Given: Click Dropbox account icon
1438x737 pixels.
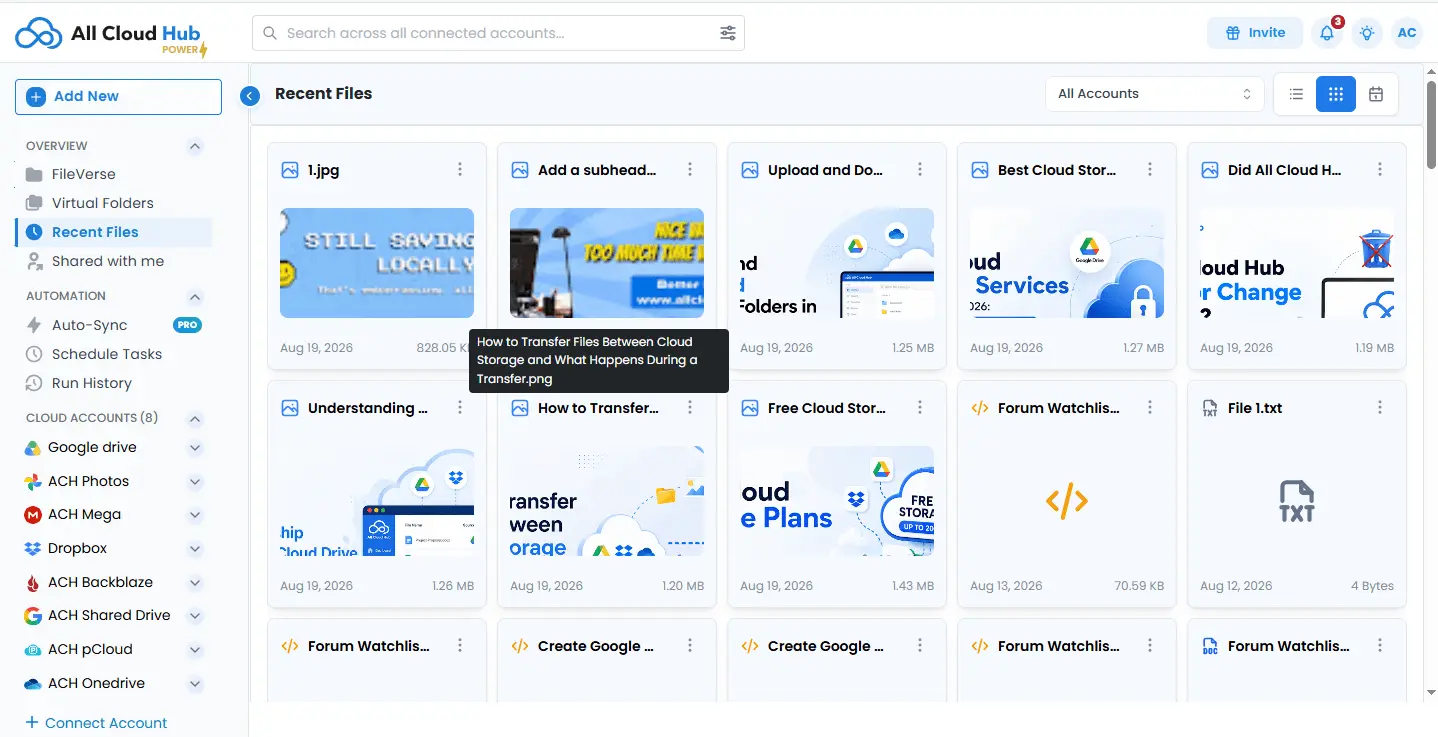Looking at the screenshot, I should point(33,549).
